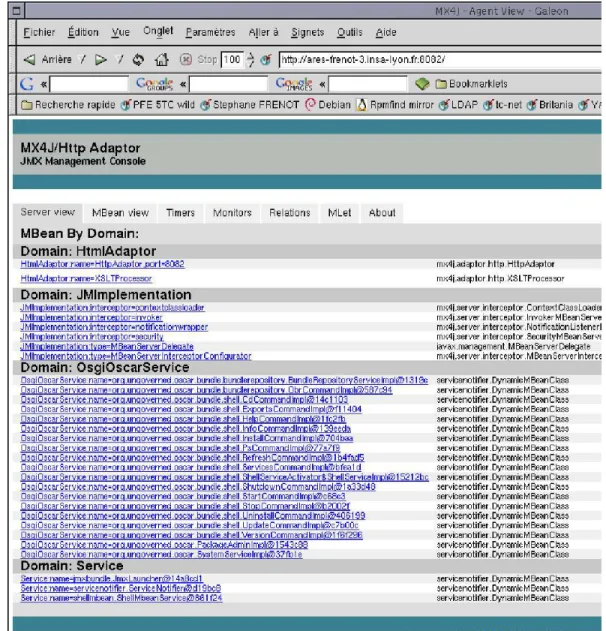The height and width of the screenshot is (631, 606).
Task: Open the Aide menu
Action: (386, 32)
